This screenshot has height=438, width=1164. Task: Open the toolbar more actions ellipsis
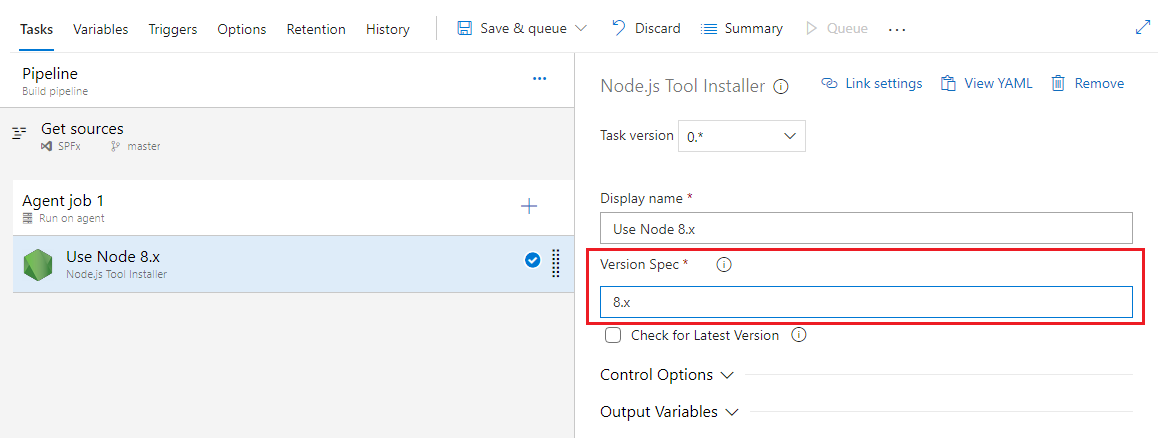pos(896,29)
